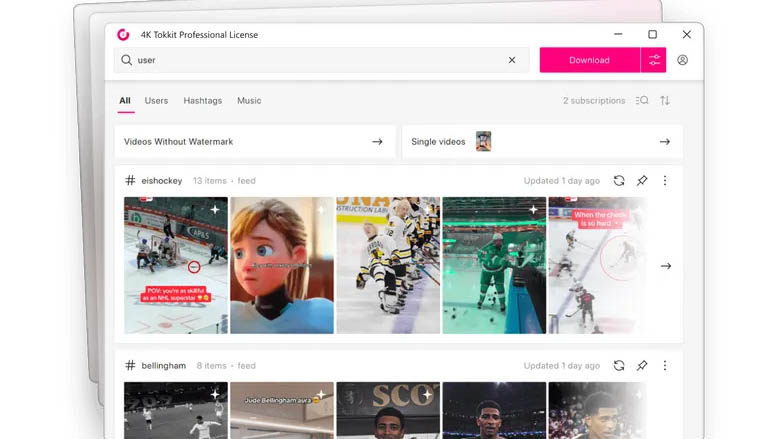This screenshot has height=439, width=780.
Task: Pin the eishockey subscription
Action: [x=642, y=181]
